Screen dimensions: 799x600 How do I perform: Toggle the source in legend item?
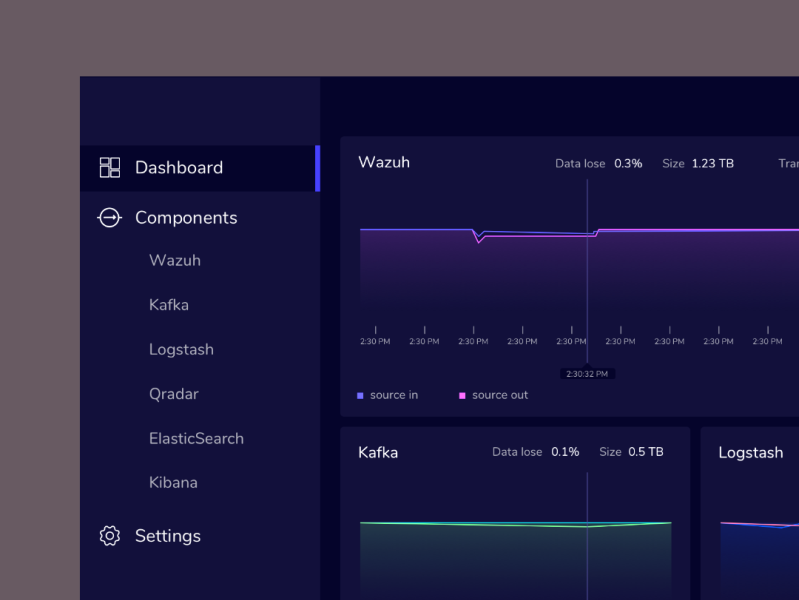(x=388, y=395)
